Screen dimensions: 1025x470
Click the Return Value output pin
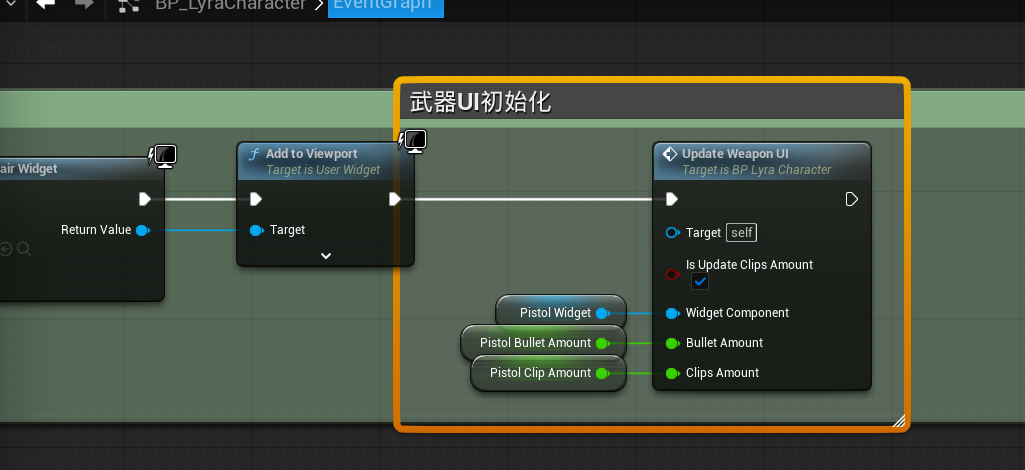click(x=143, y=230)
